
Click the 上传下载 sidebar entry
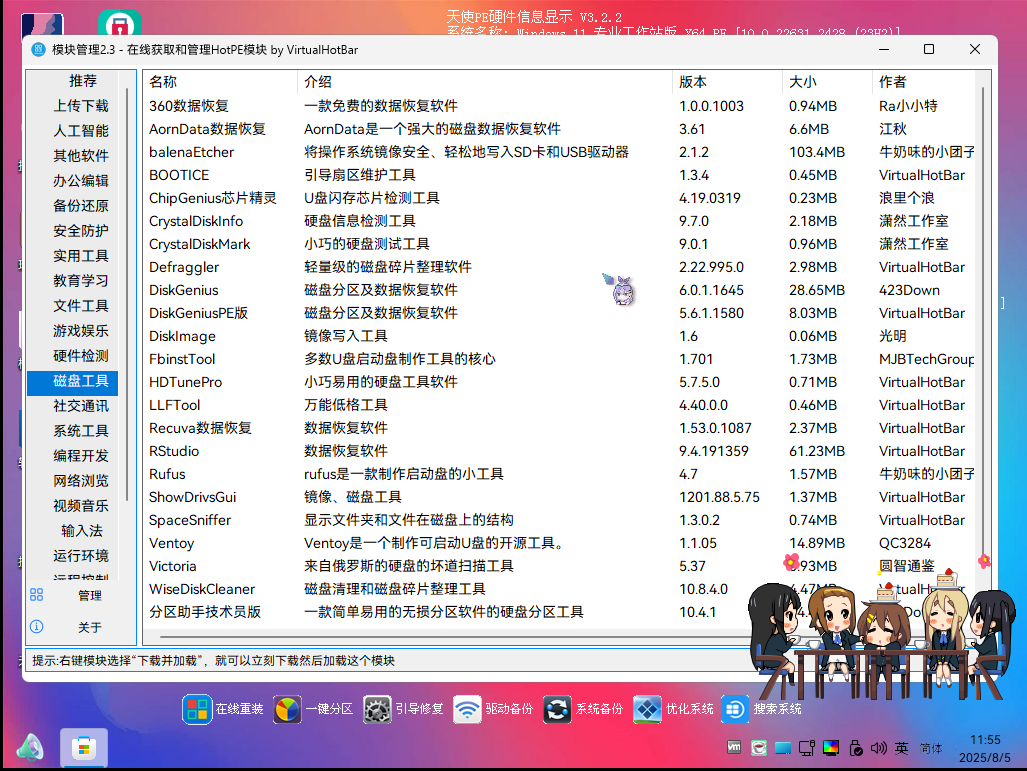pyautogui.click(x=81, y=105)
